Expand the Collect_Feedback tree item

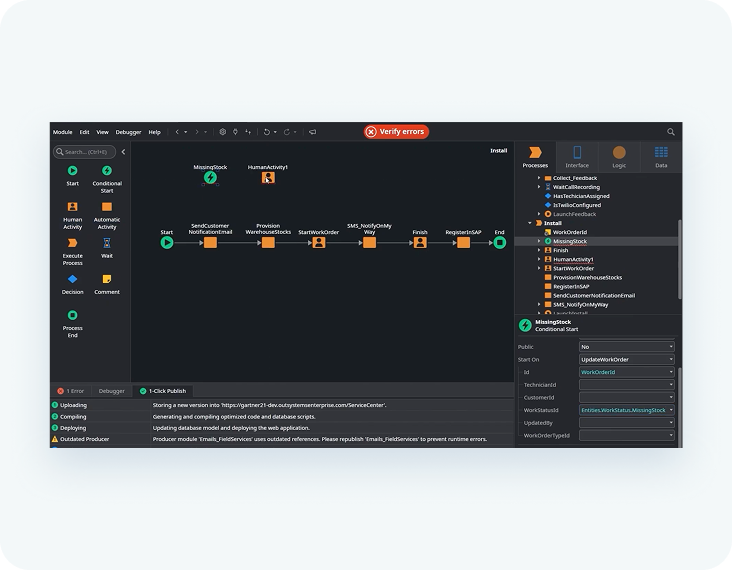tap(539, 178)
